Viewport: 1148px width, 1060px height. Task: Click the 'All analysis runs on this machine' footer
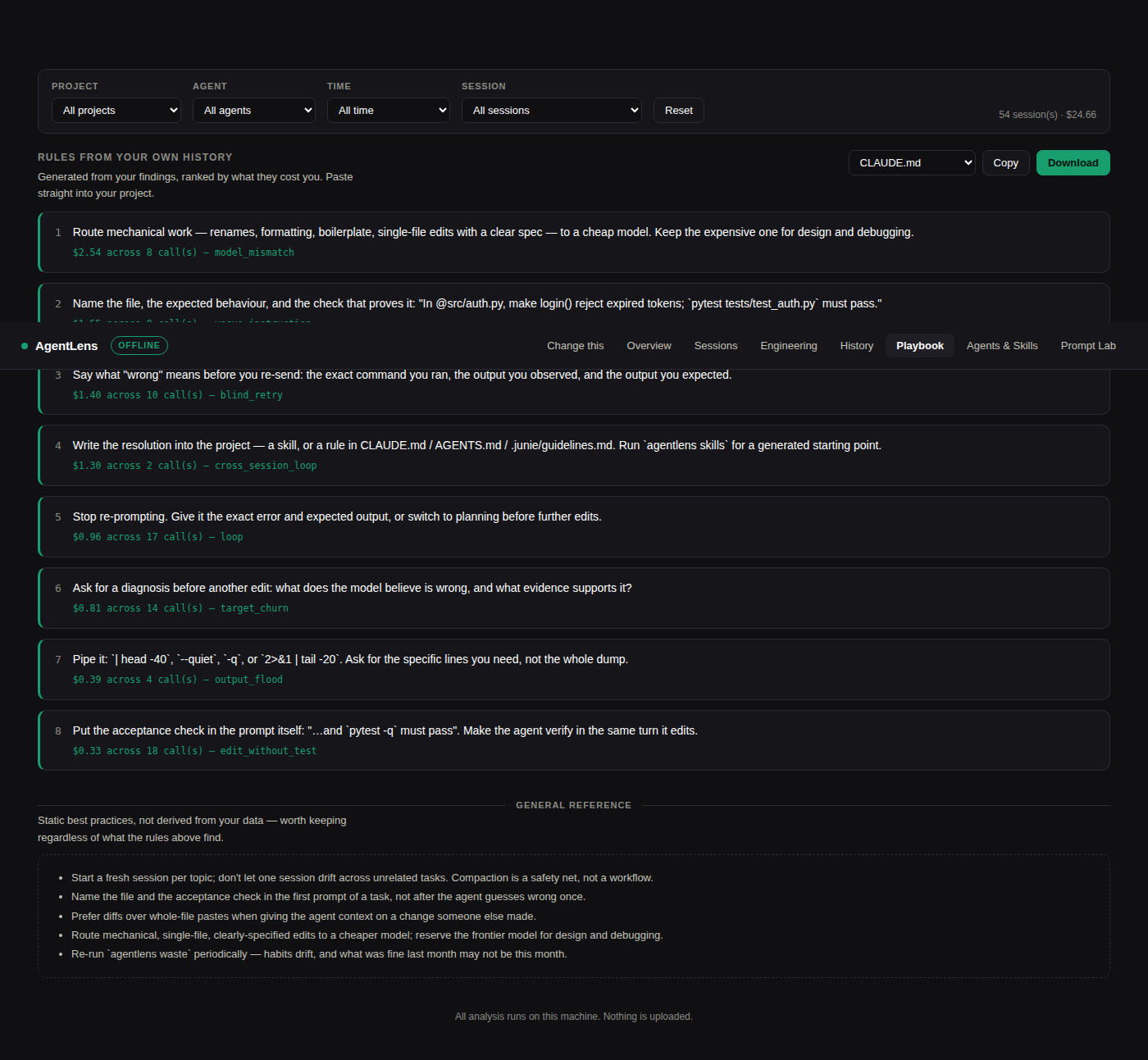(x=574, y=1017)
